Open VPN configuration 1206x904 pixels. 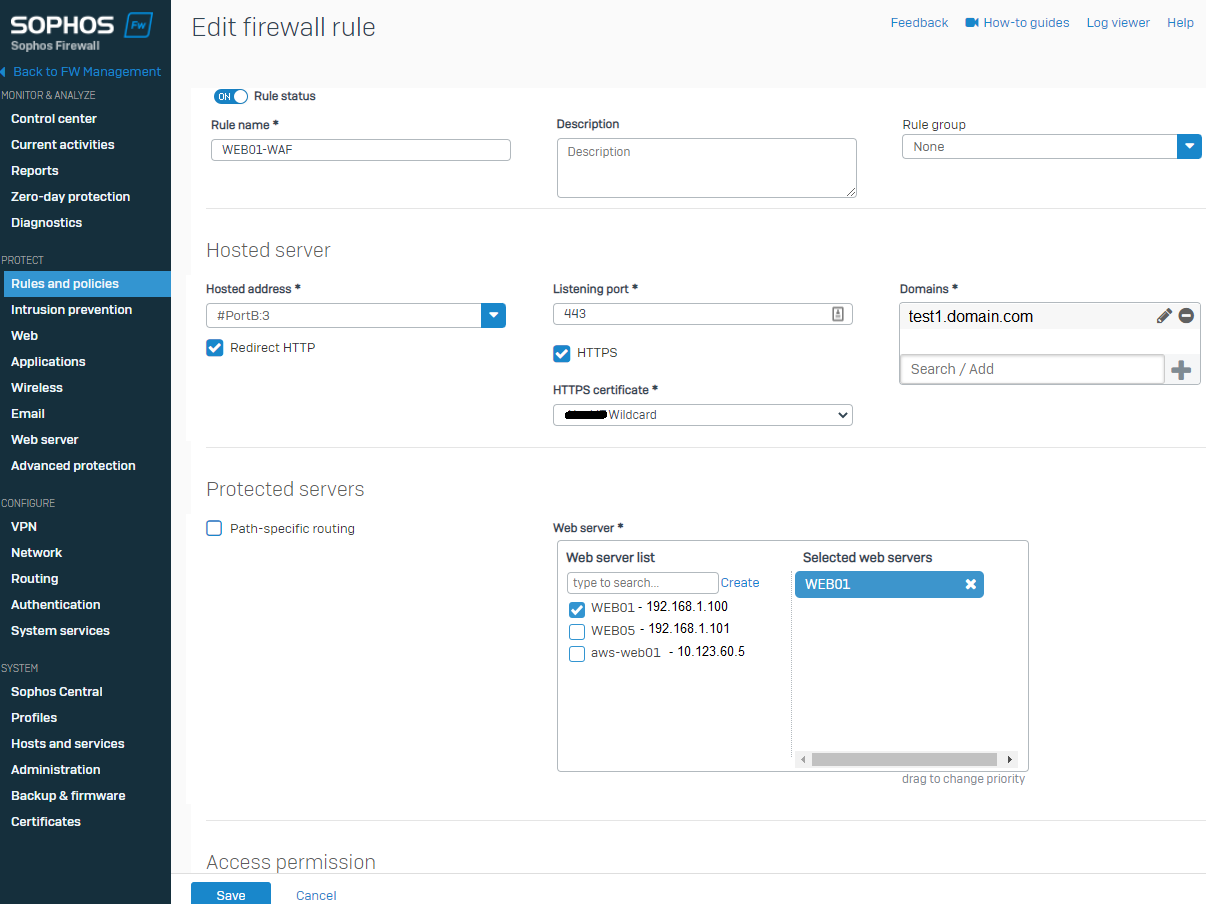24,526
